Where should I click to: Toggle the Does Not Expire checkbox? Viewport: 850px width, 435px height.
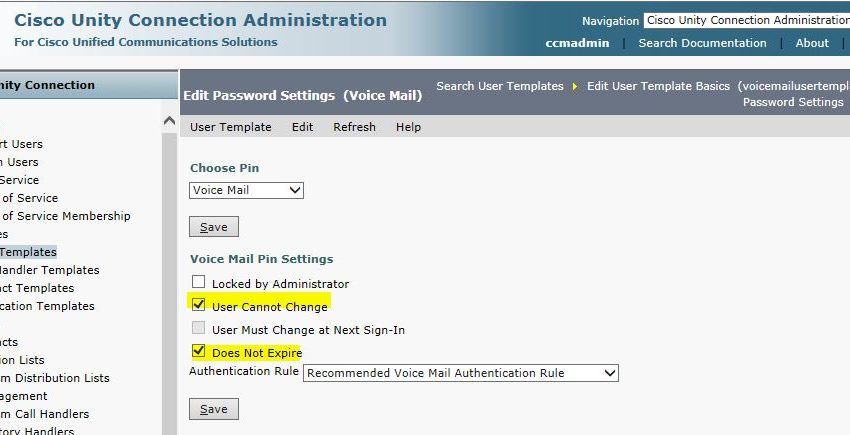tap(198, 351)
